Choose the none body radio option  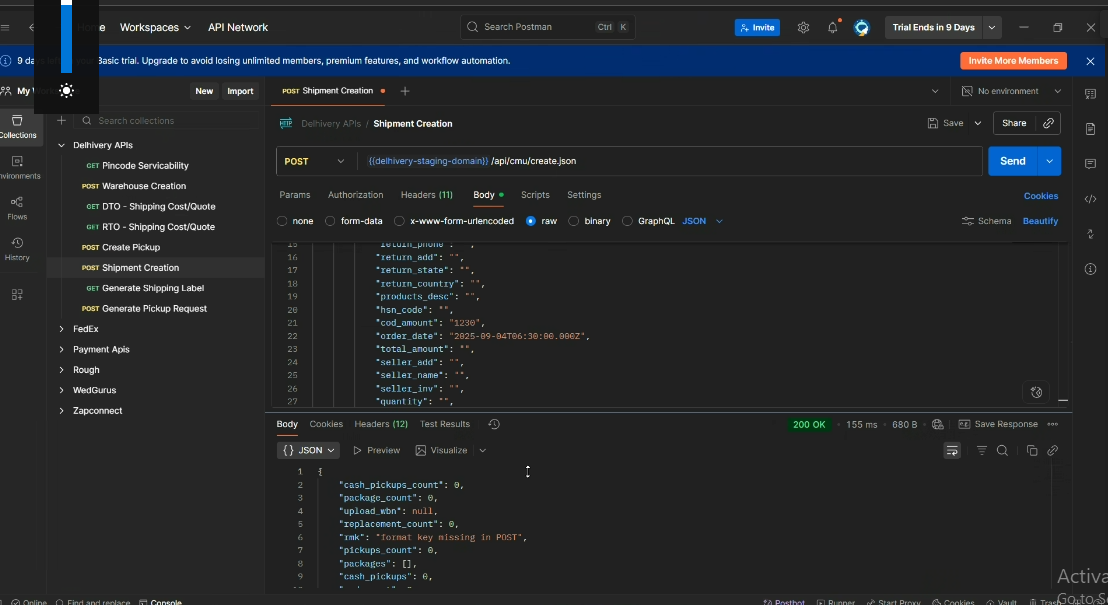coord(282,221)
